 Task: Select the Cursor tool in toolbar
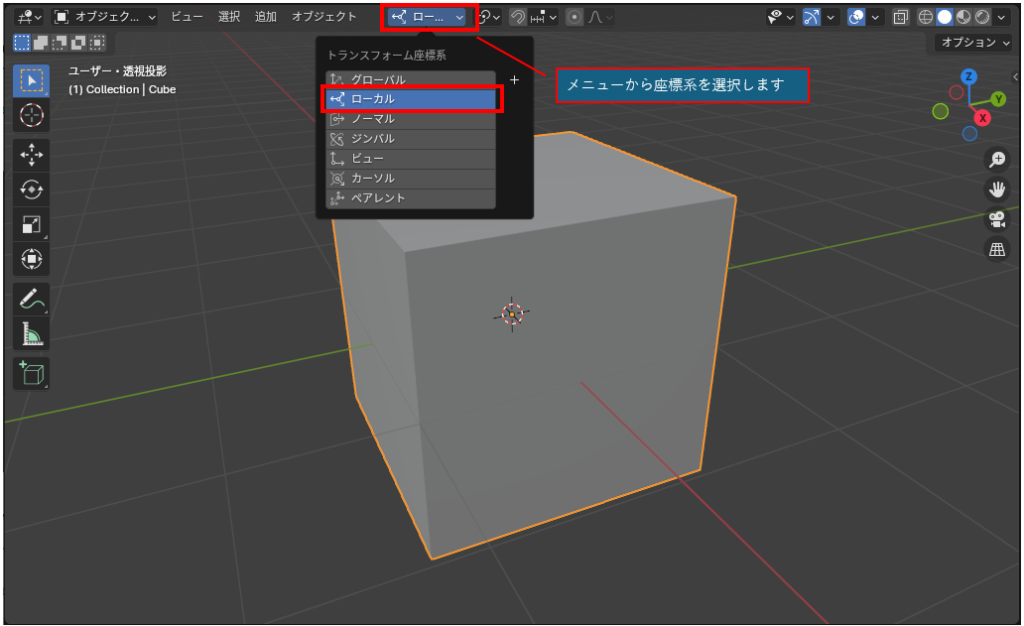tap(31, 115)
